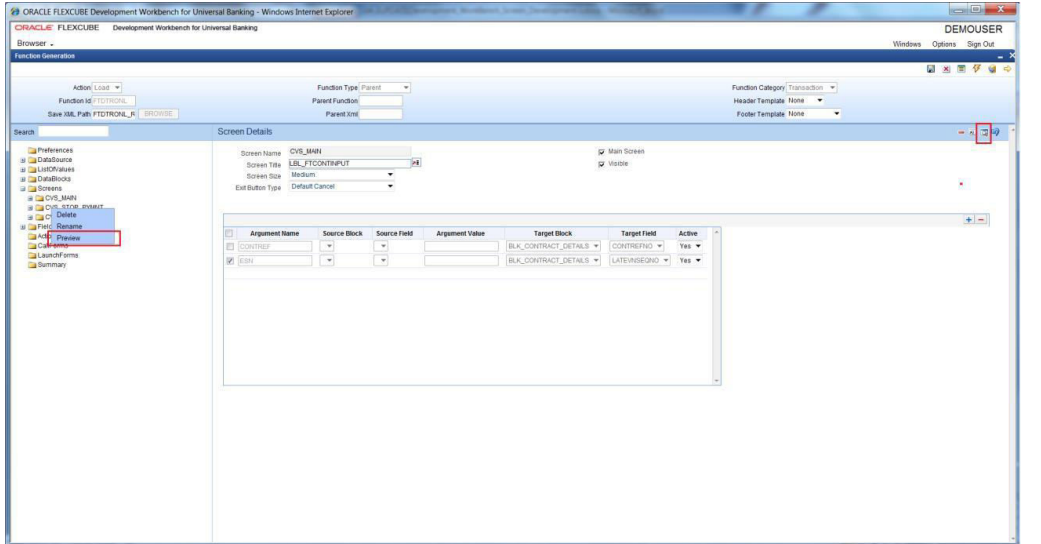Click the red minus icon in Screen Details header
Viewport: 1041px width, 544px height.
(x=961, y=132)
